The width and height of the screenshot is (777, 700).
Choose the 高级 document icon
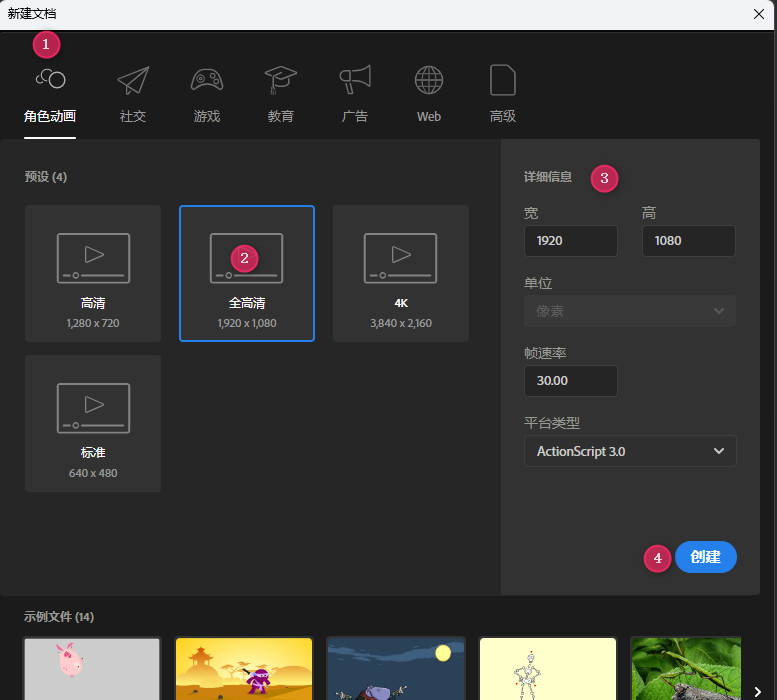(502, 80)
